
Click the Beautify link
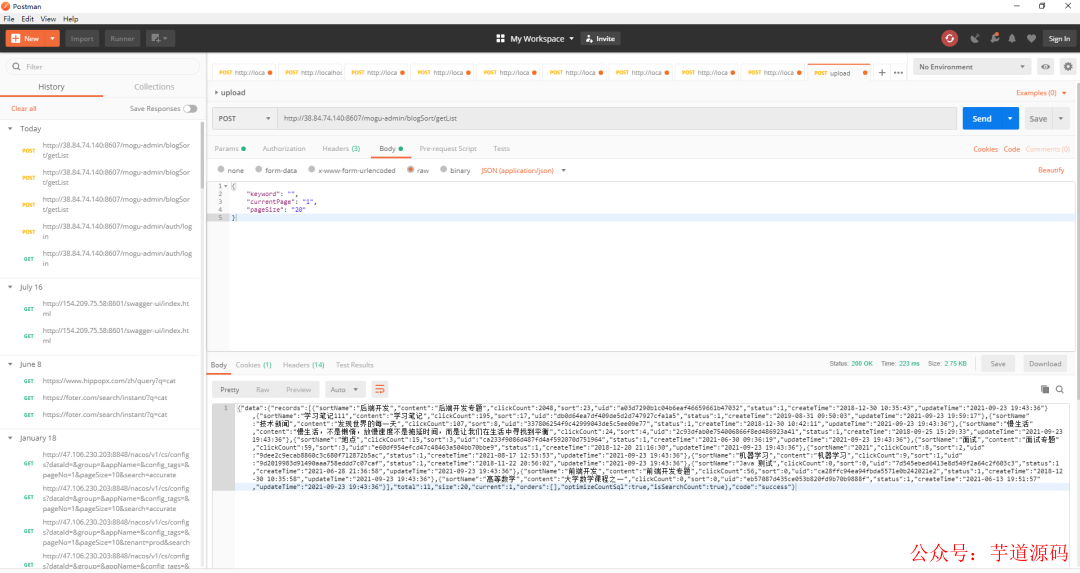click(1051, 170)
